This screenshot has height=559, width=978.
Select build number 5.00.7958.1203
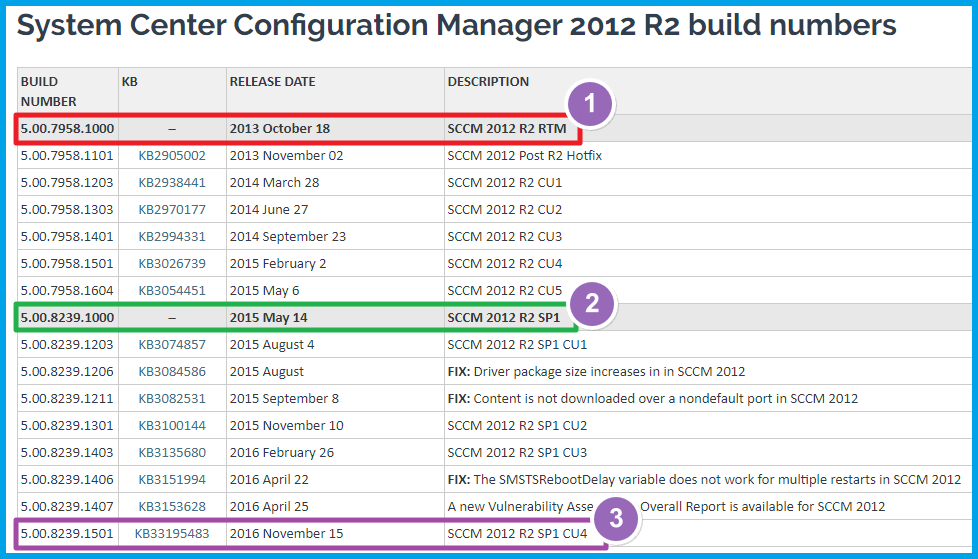[x=67, y=183]
